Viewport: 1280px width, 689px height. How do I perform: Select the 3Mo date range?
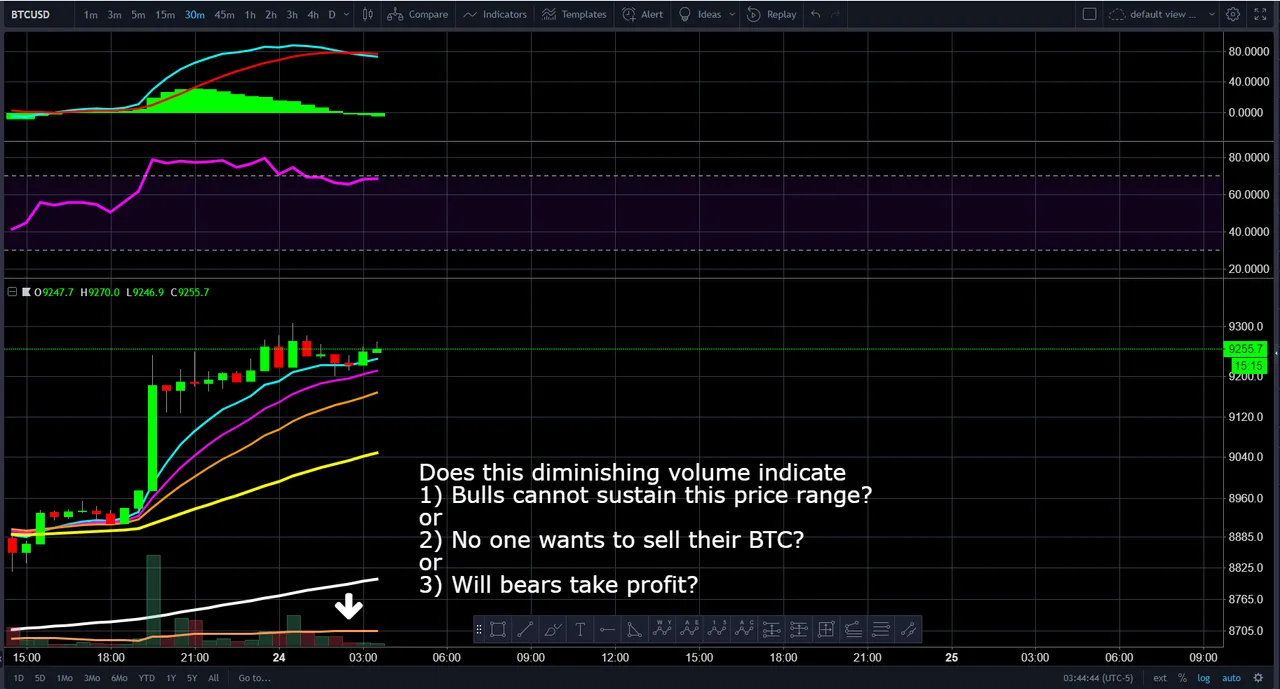tap(91, 678)
